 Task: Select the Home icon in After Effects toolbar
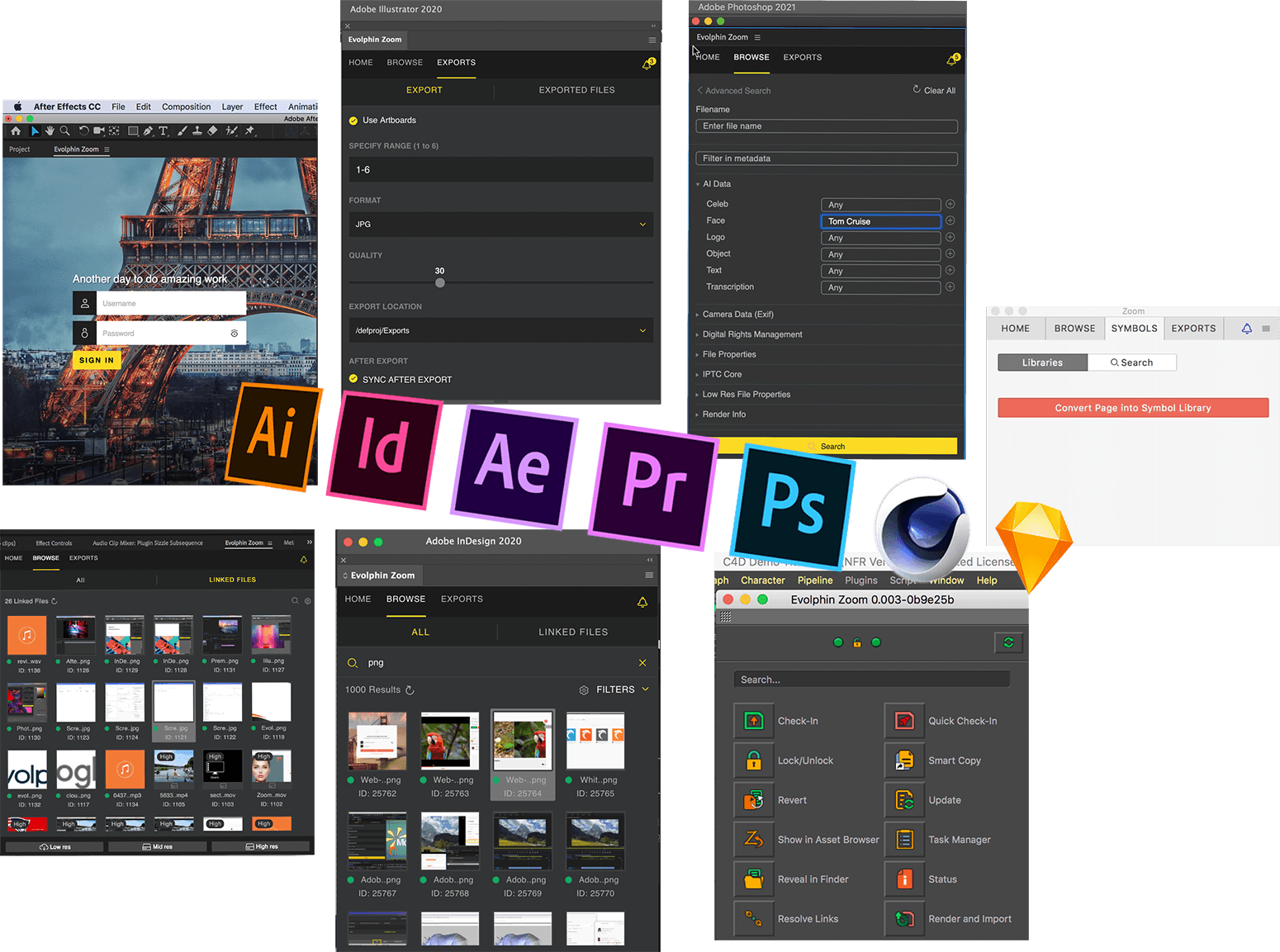[16, 130]
